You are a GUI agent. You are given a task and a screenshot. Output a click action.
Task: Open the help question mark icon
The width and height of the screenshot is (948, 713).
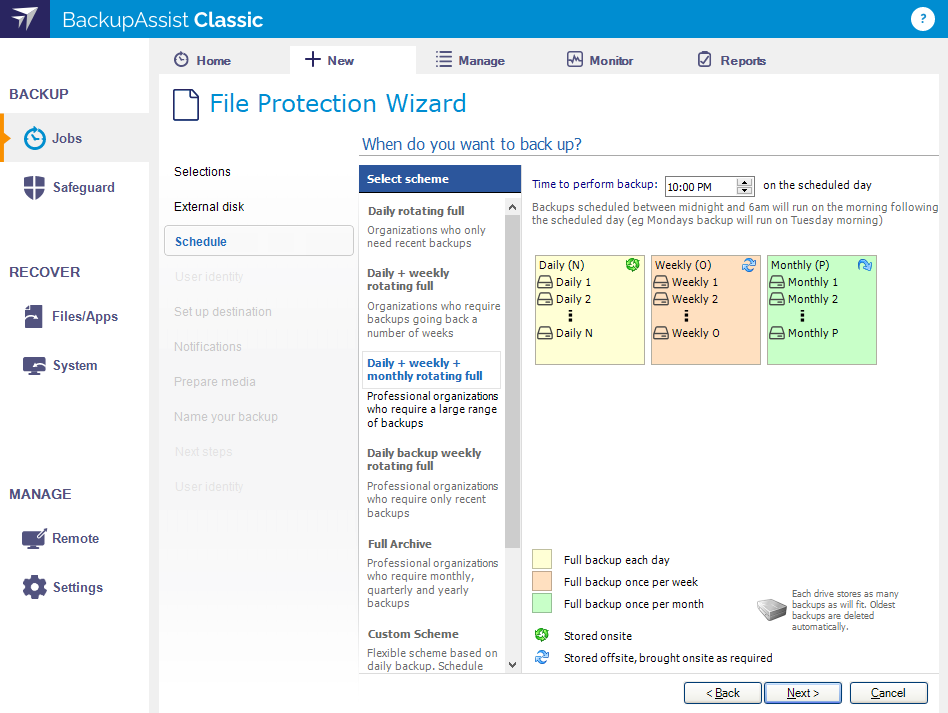tap(923, 19)
